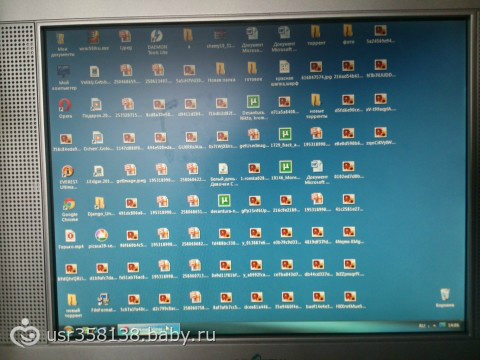Select the красная шапка file icon
480x360 pixels.
tap(284, 73)
